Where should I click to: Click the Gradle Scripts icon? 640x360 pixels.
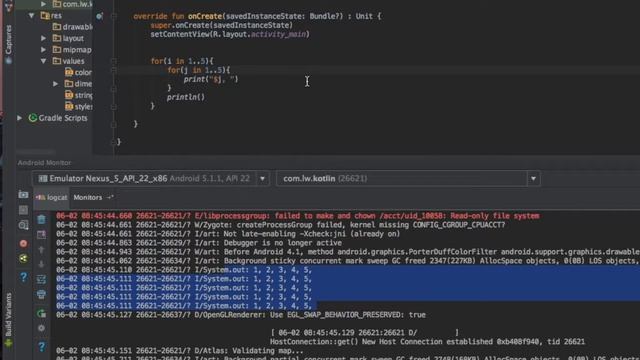point(33,118)
